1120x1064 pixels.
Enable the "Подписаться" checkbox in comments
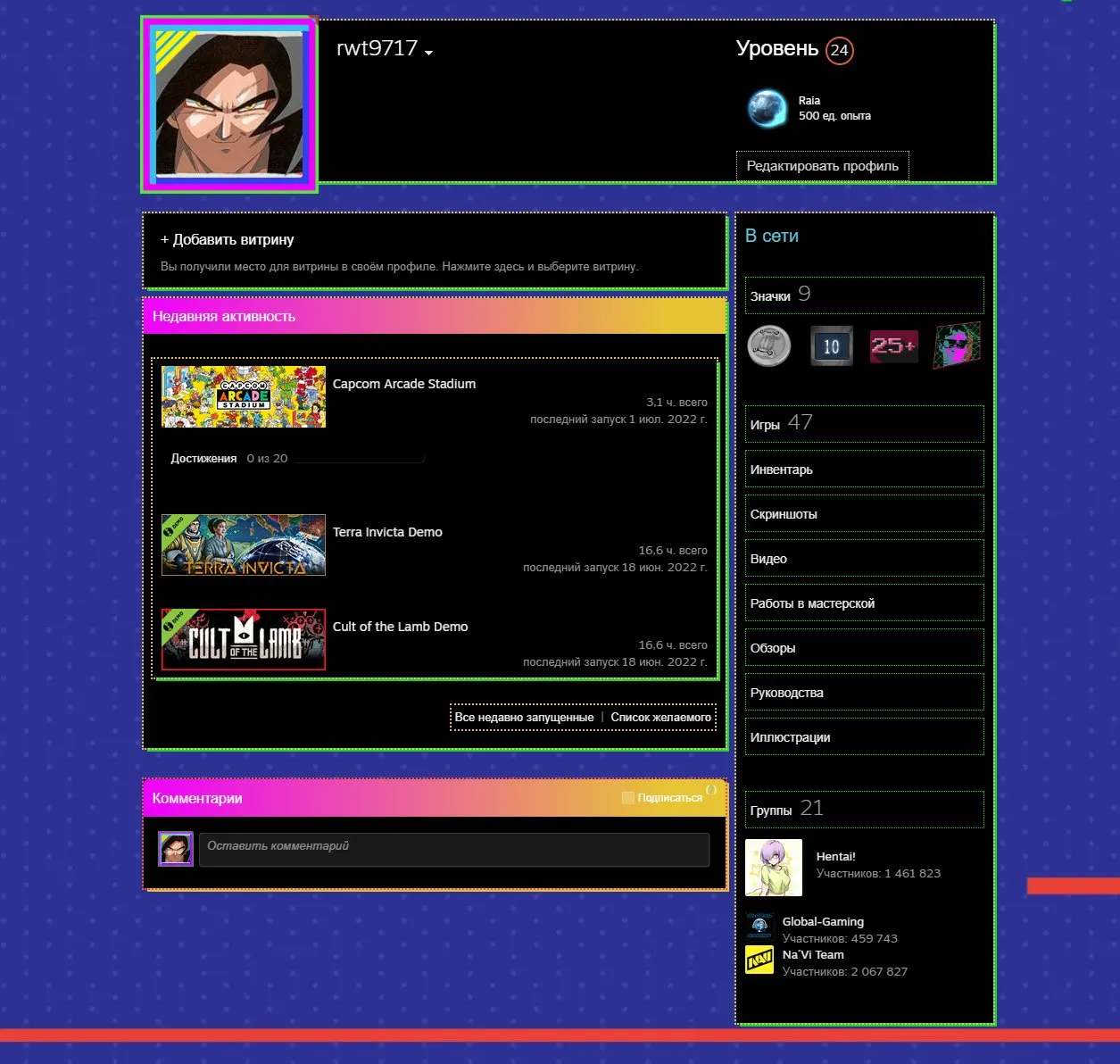pos(627,798)
